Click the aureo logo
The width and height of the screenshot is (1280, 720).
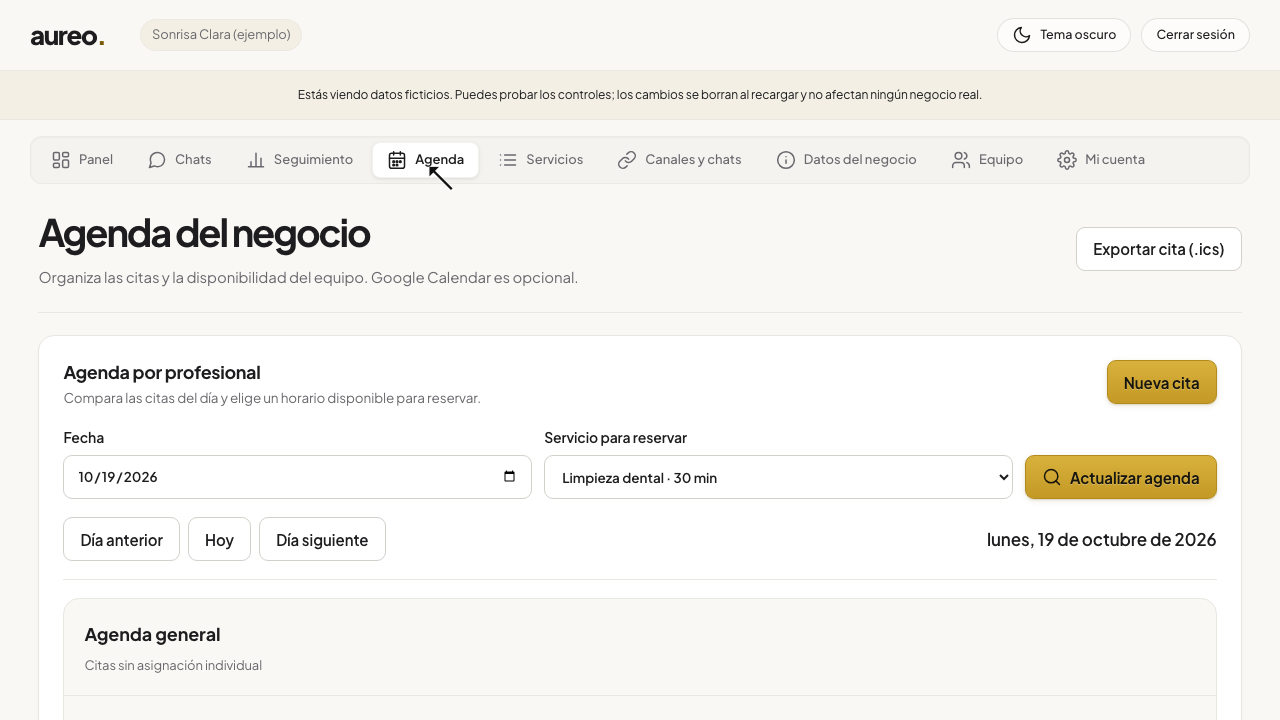(x=67, y=36)
